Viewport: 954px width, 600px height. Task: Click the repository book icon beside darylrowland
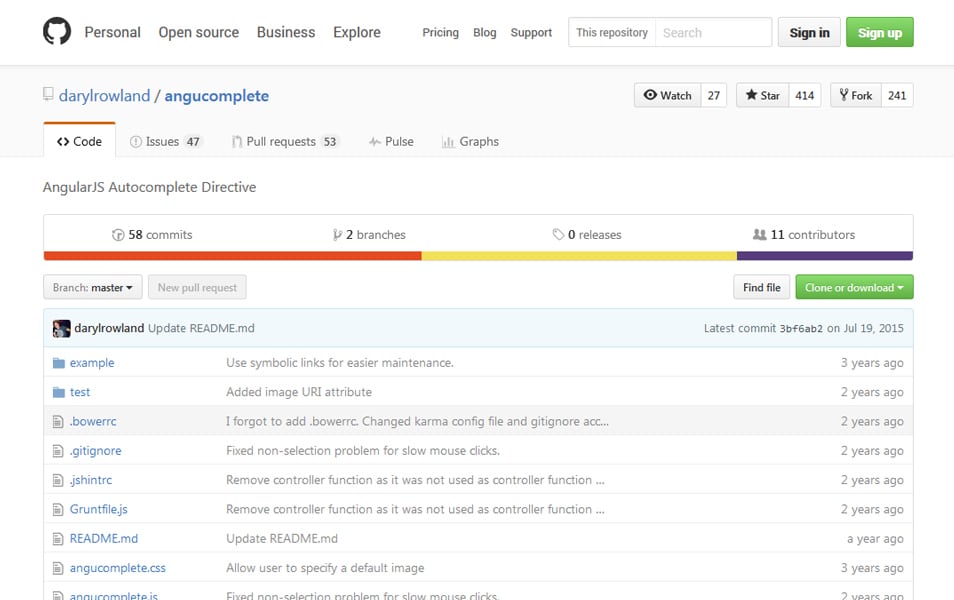[48, 94]
